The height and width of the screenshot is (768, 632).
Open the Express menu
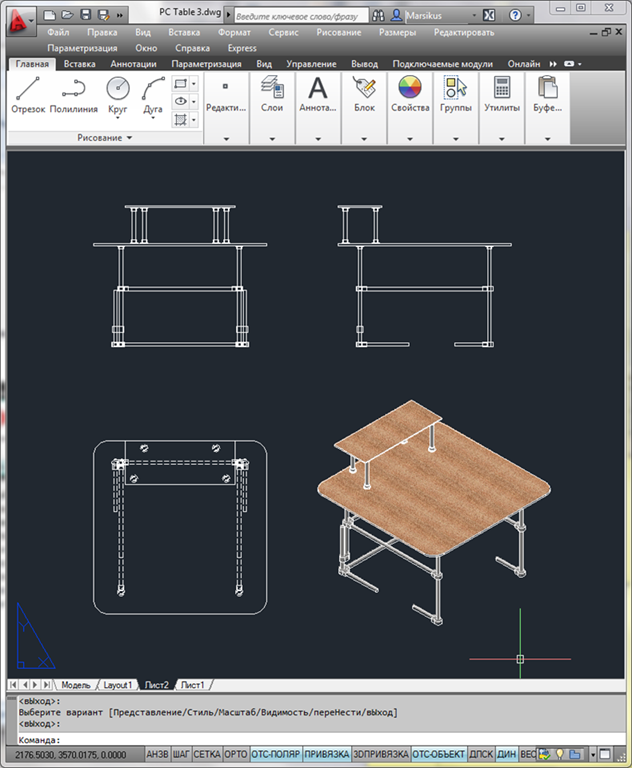tap(242, 48)
